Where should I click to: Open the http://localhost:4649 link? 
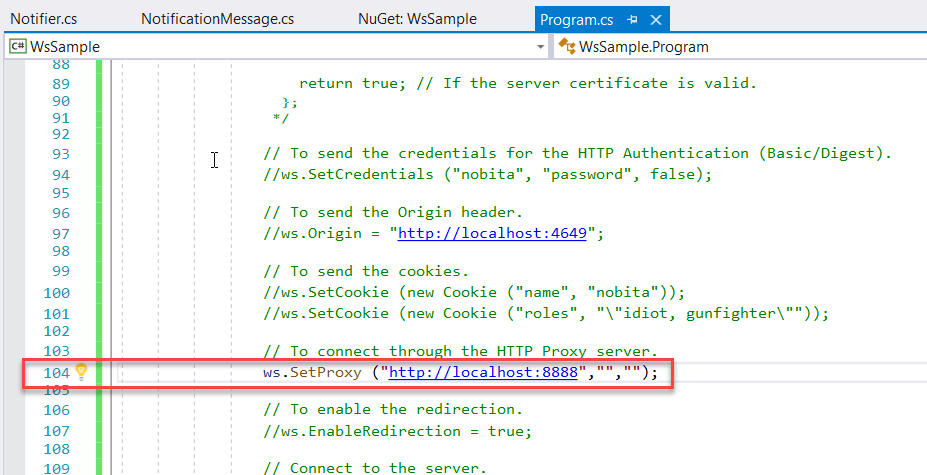point(492,233)
